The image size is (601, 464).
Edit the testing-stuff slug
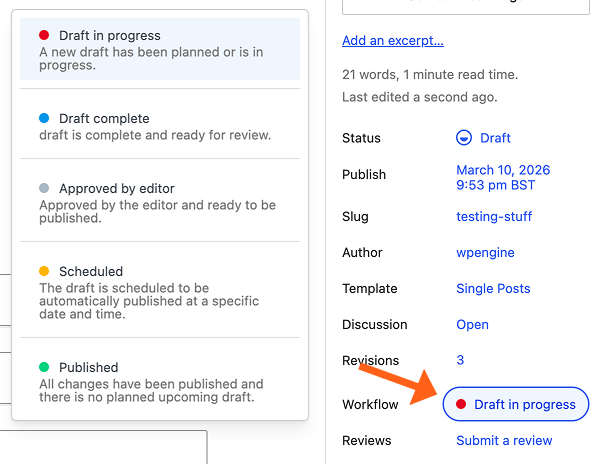(494, 216)
